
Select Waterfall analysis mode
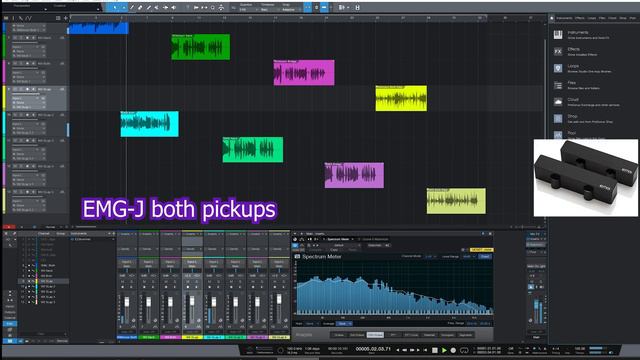point(429,335)
